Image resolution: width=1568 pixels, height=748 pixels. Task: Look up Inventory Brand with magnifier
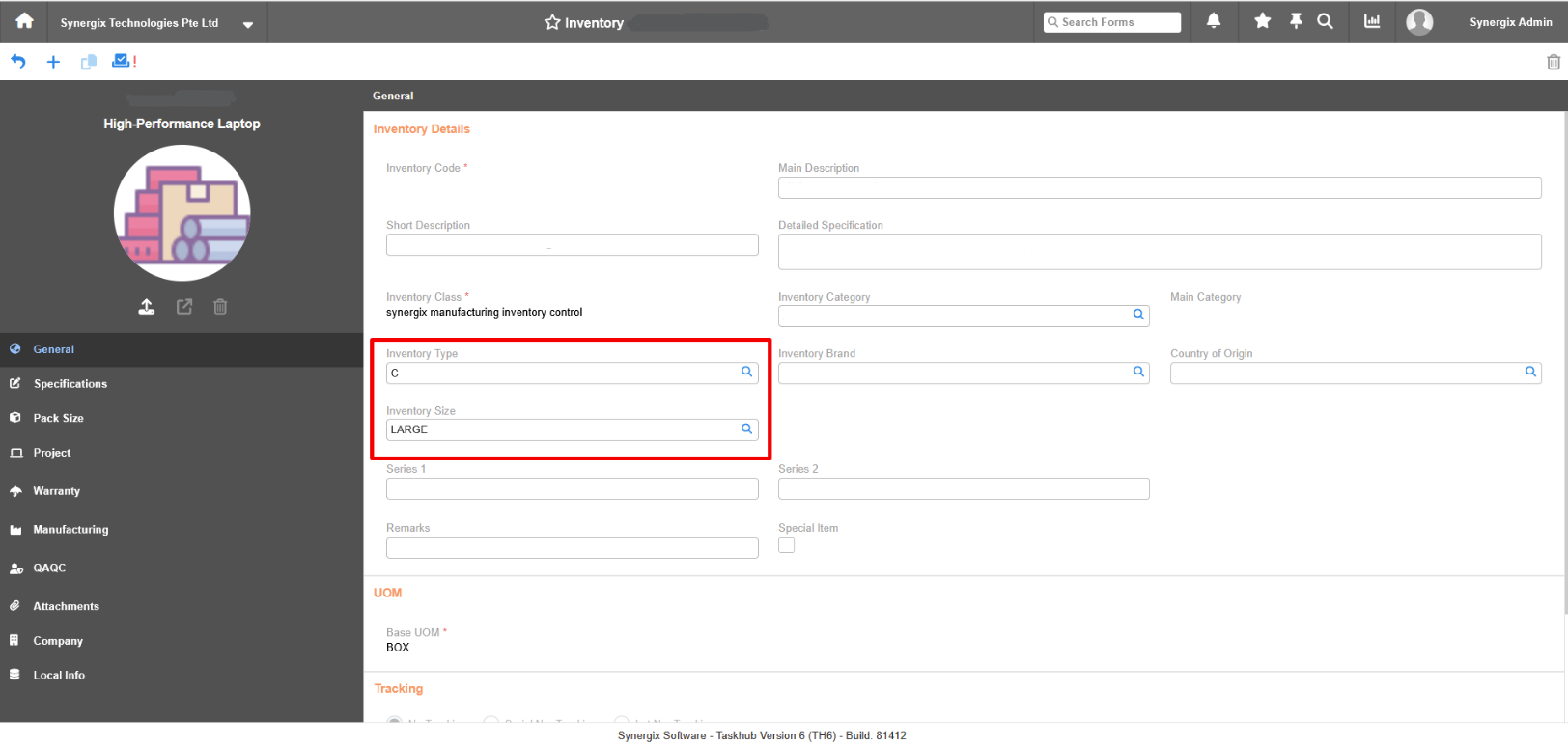pos(1138,372)
